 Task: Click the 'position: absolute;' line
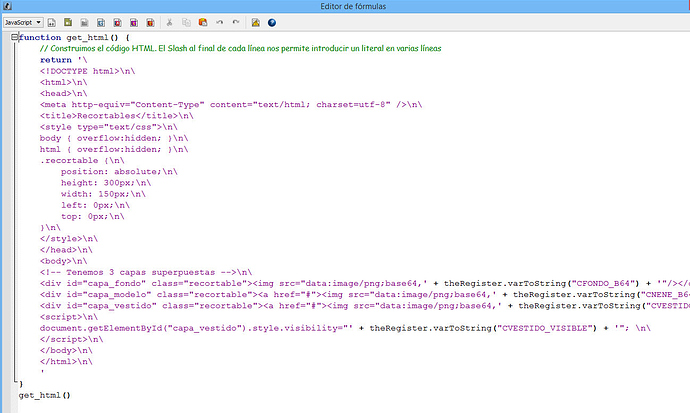[x=119, y=172]
